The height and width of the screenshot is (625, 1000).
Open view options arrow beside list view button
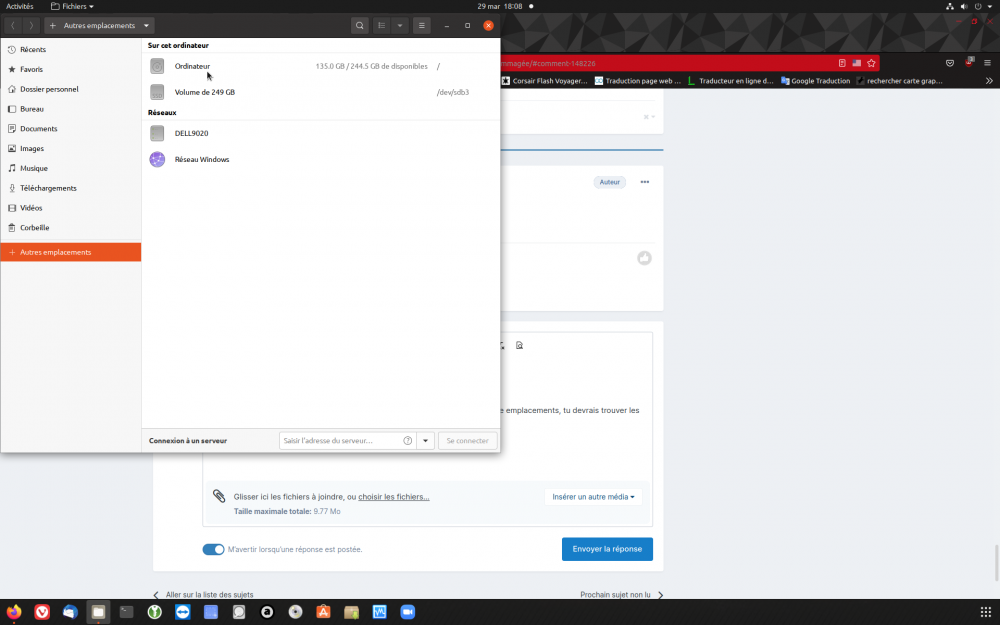400,26
